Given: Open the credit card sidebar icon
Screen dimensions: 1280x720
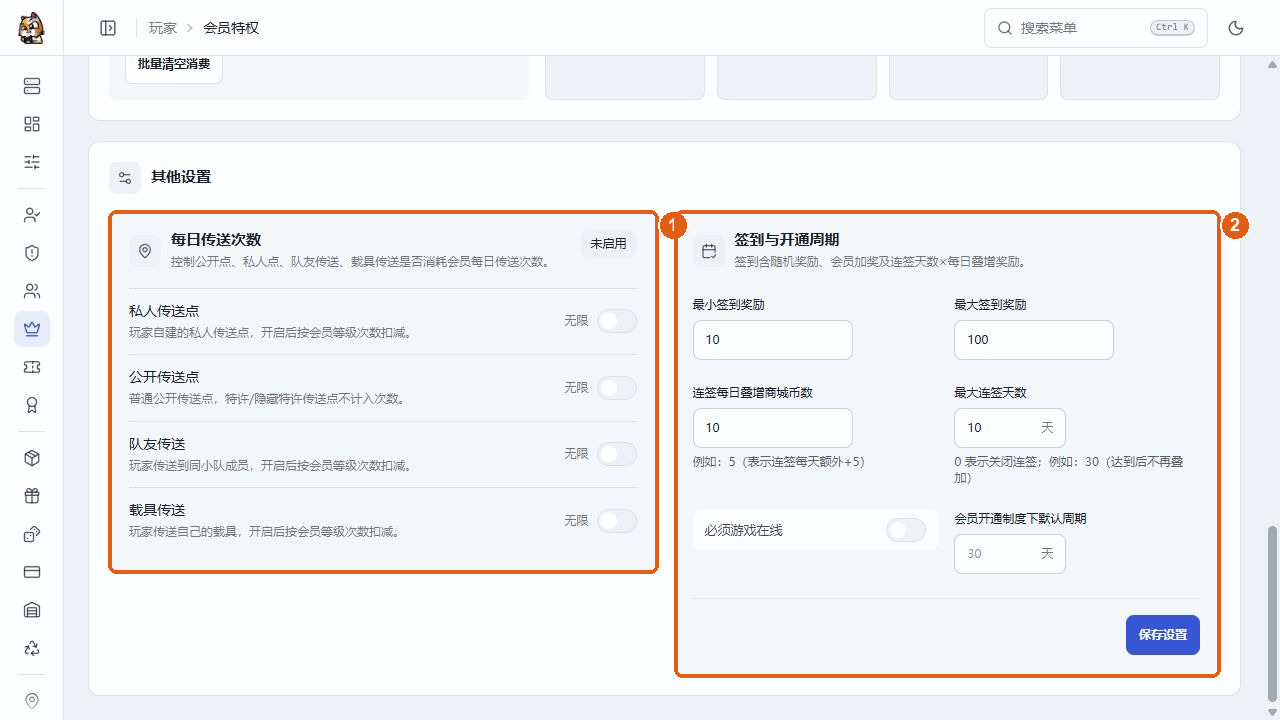Looking at the screenshot, I should tap(32, 572).
